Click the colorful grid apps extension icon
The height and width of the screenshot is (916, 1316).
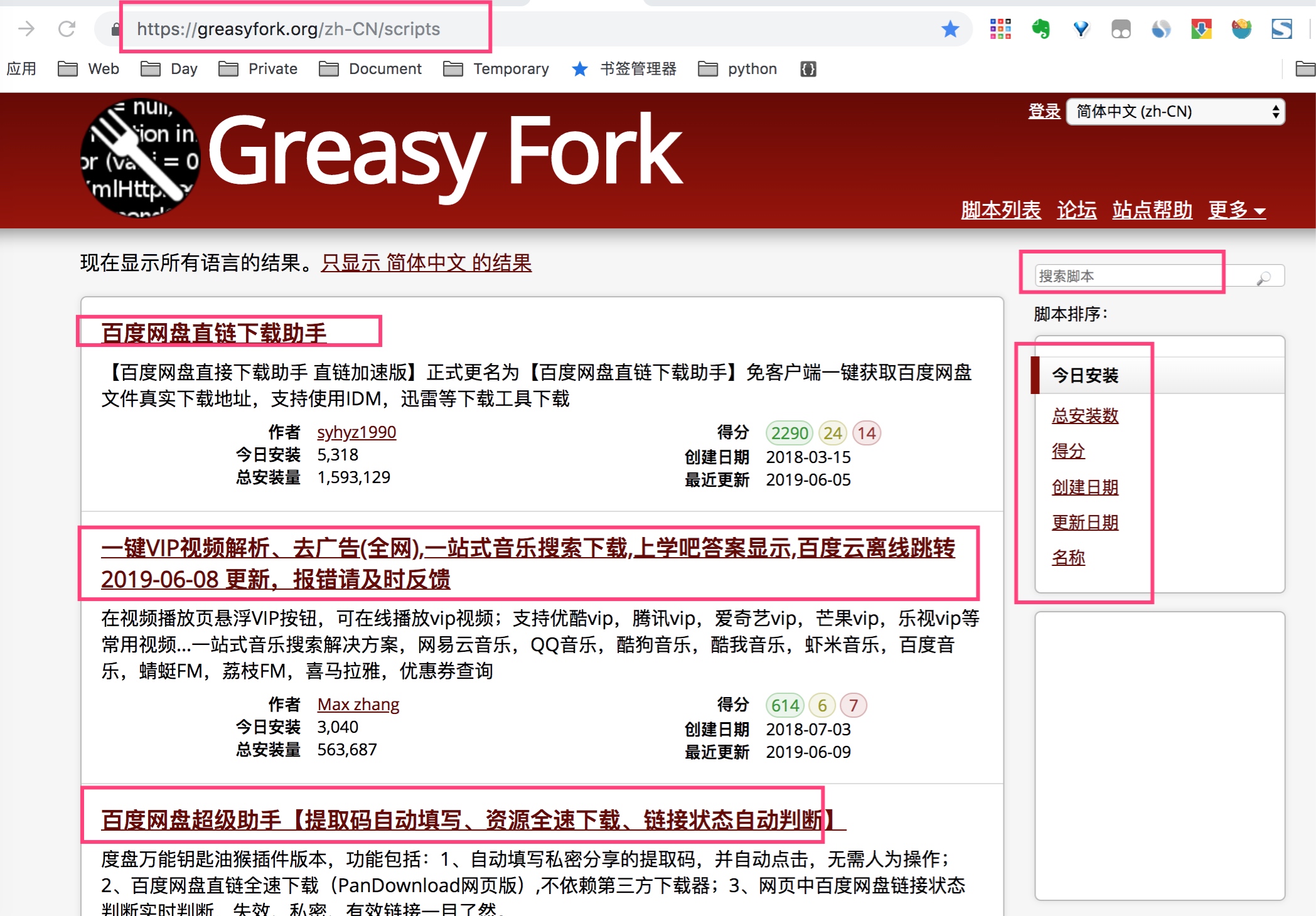(1000, 29)
